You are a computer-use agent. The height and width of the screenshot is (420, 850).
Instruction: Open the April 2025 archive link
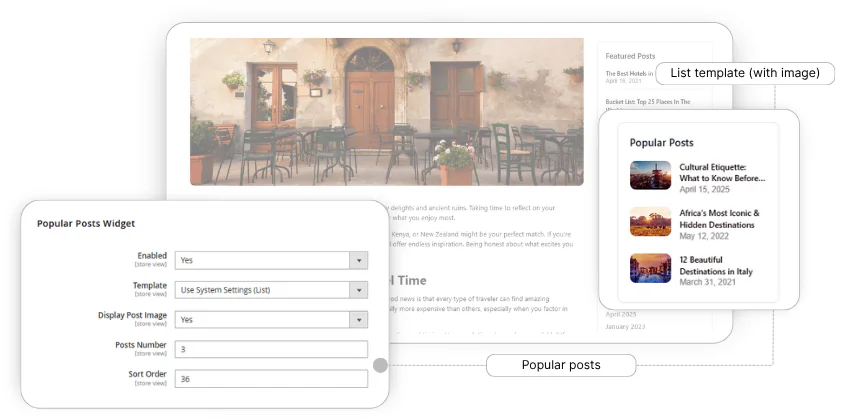(621, 314)
